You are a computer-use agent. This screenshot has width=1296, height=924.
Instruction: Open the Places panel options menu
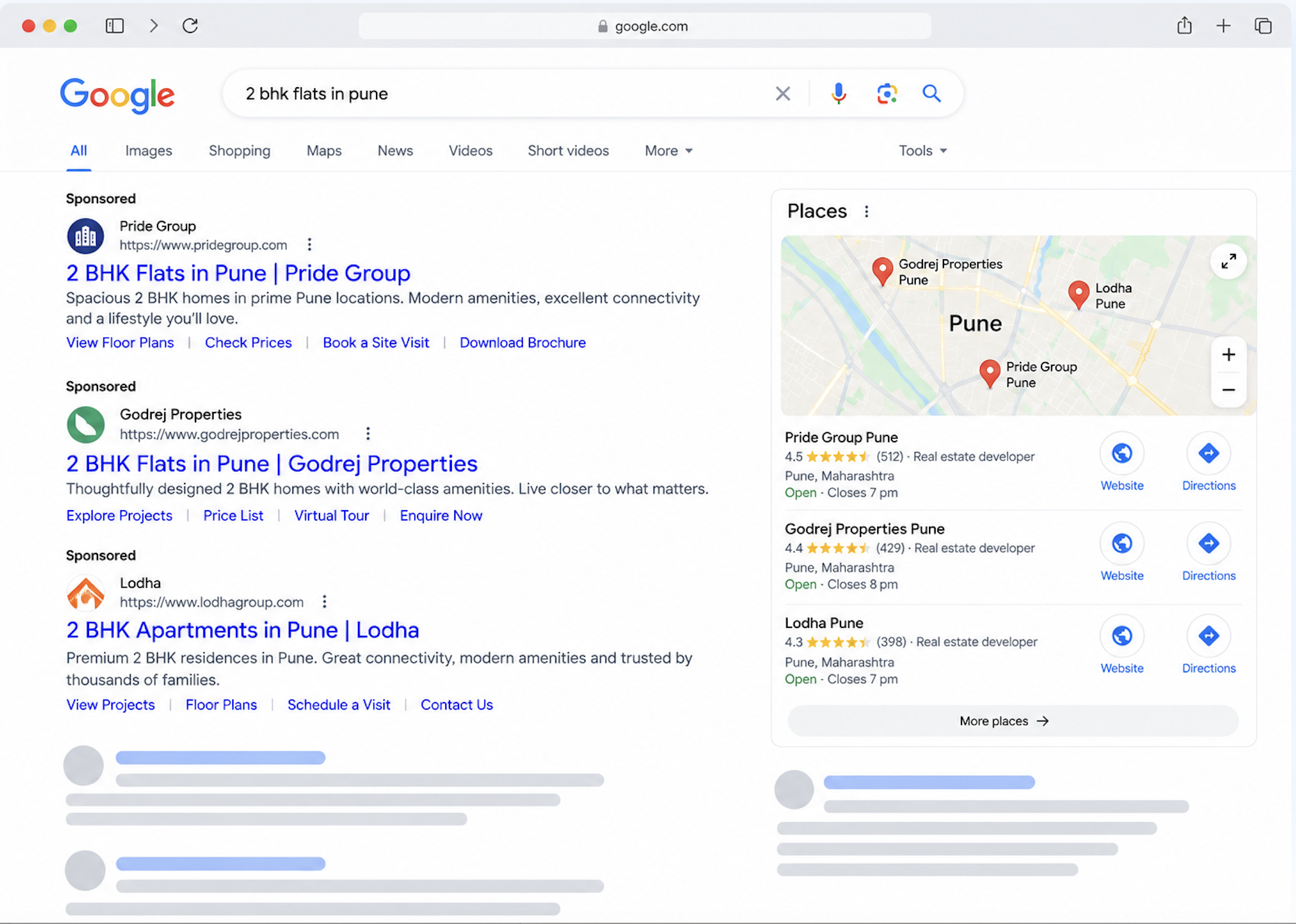866,211
